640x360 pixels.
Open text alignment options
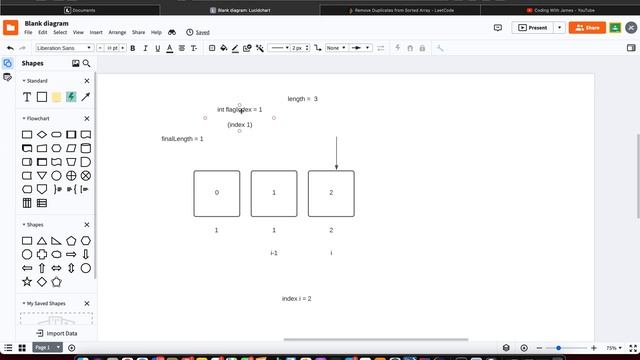[x=182, y=48]
